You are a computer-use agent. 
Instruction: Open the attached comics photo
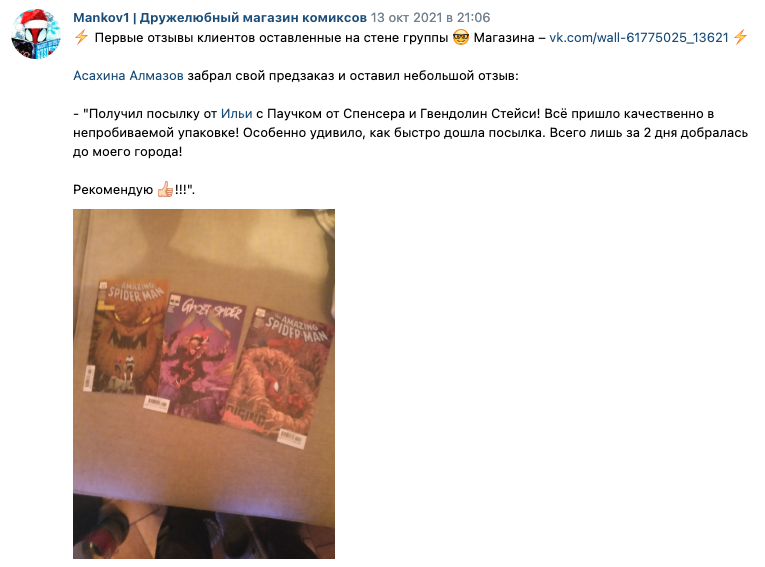point(204,384)
